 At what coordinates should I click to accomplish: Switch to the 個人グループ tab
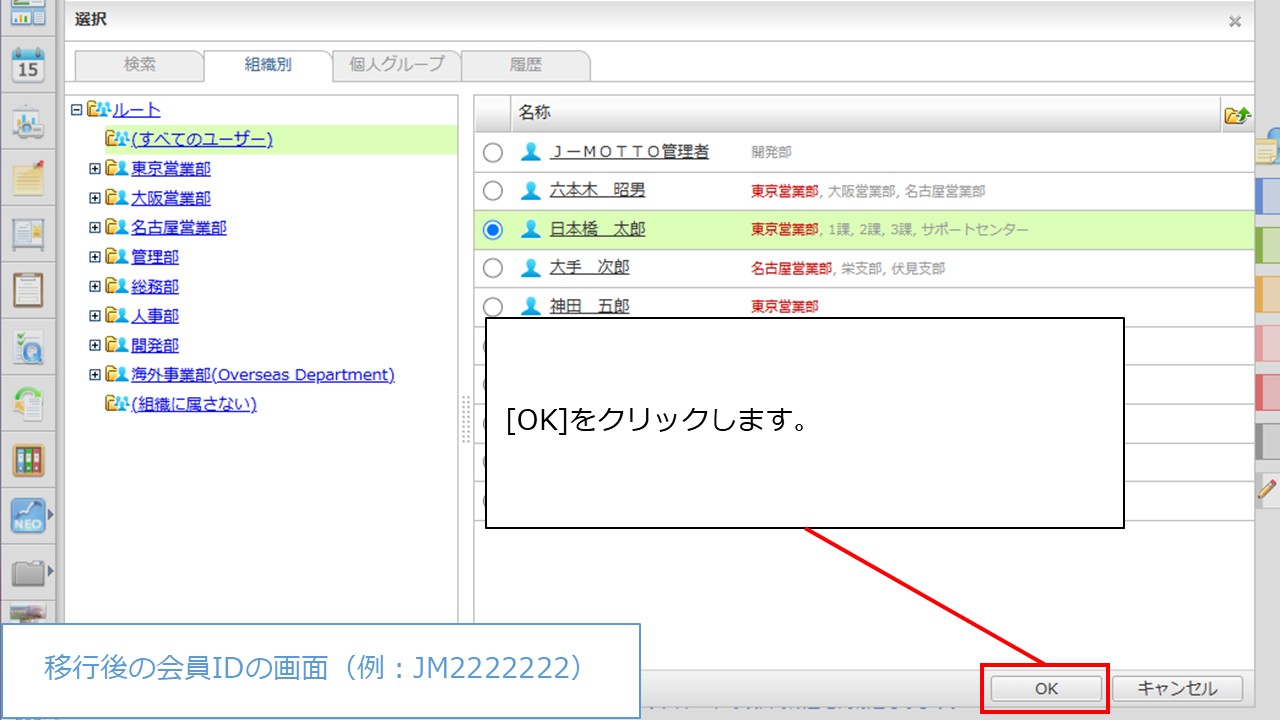(396, 65)
